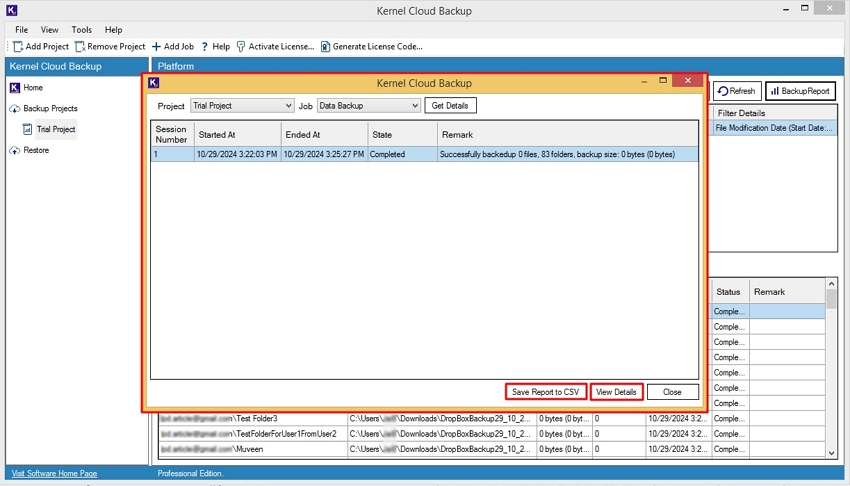Open the Backup Report button
Image resolution: width=850 pixels, height=486 pixels.
click(800, 91)
